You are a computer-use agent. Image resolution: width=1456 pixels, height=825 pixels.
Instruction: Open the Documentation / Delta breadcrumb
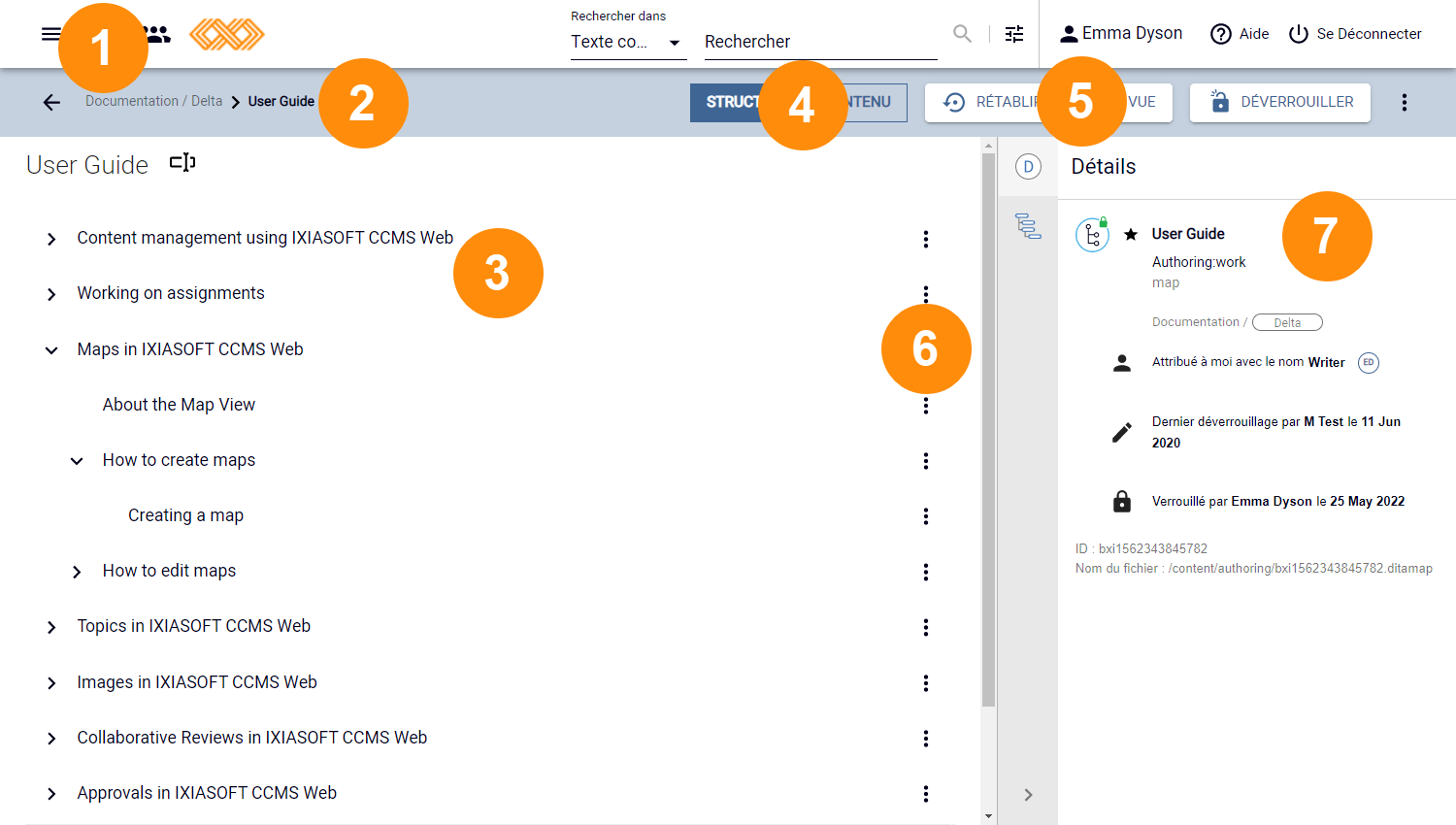click(x=153, y=101)
